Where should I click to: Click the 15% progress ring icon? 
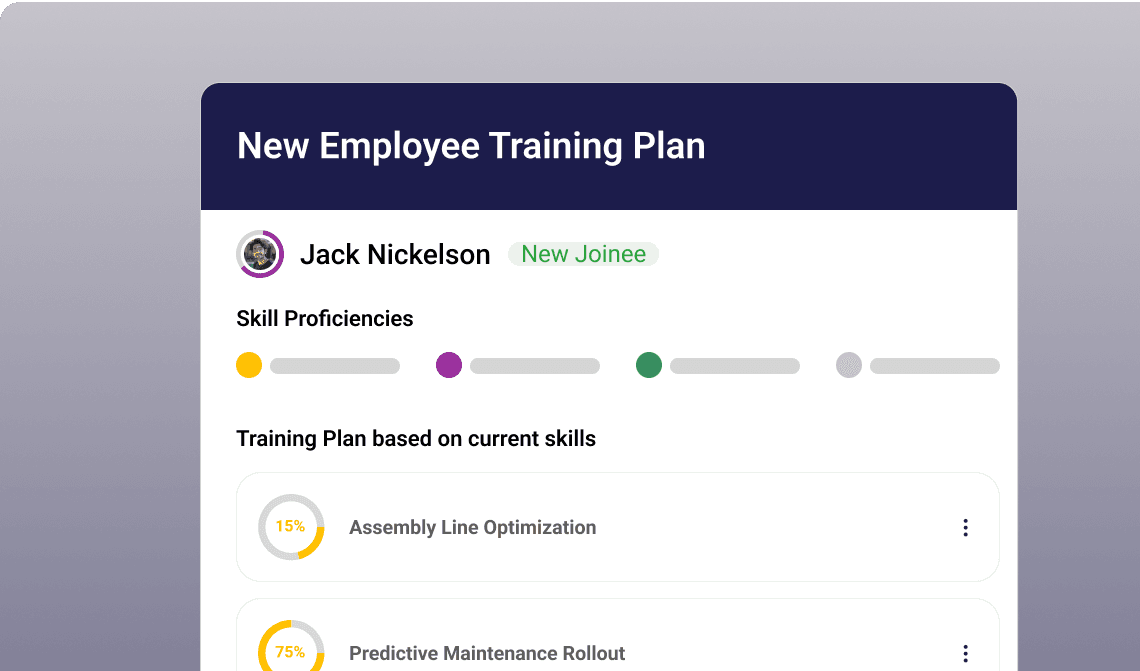[291, 527]
